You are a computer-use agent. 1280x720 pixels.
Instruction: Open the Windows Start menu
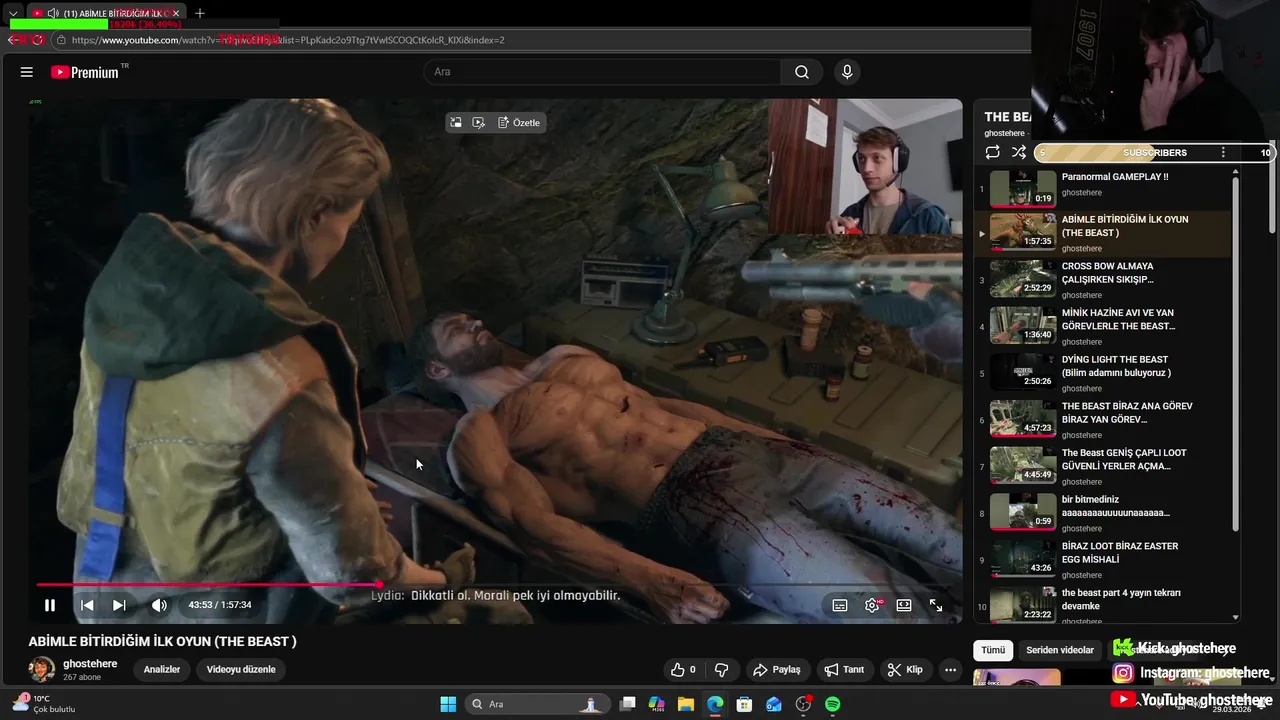coord(448,704)
